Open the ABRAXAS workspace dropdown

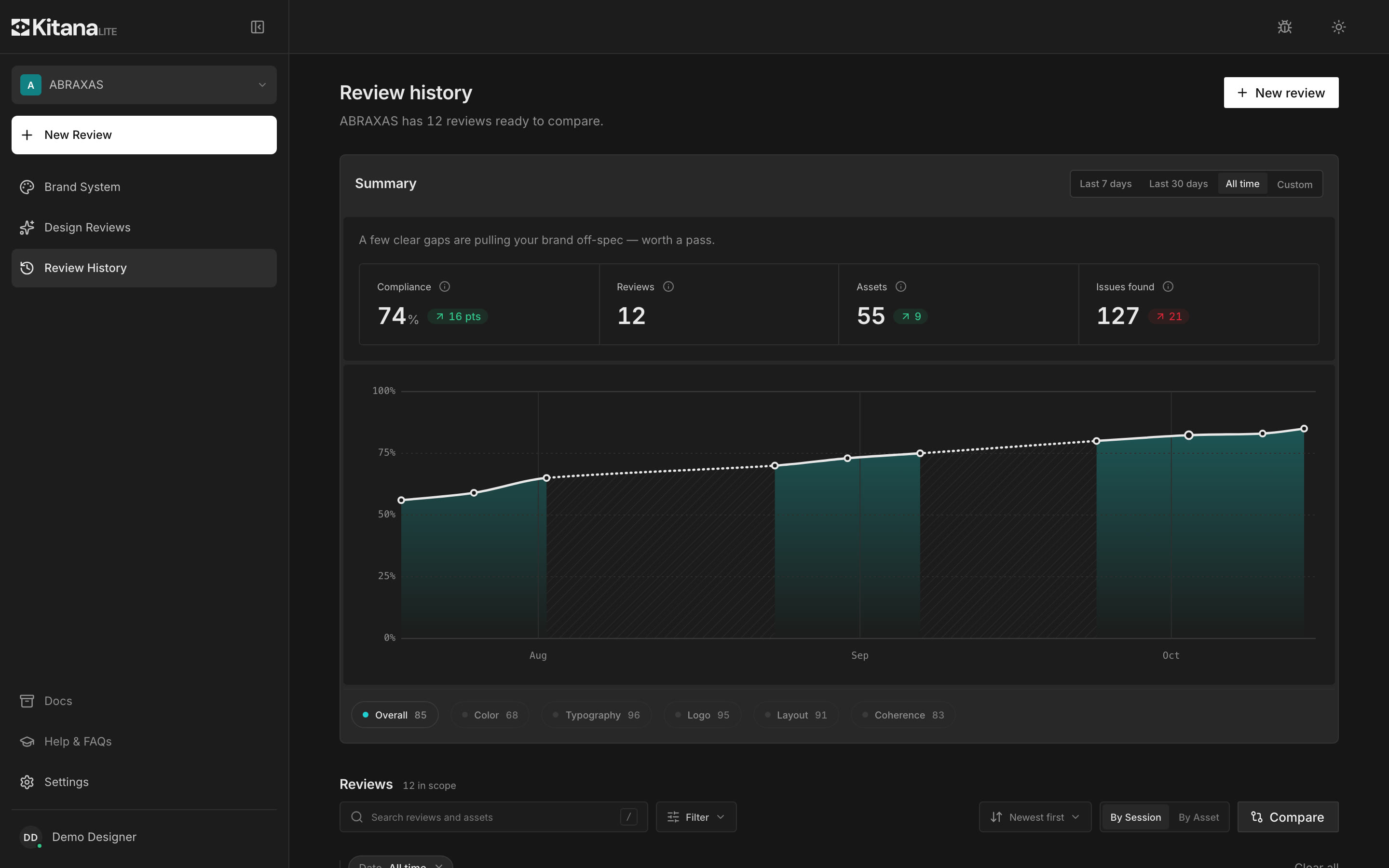point(144,85)
